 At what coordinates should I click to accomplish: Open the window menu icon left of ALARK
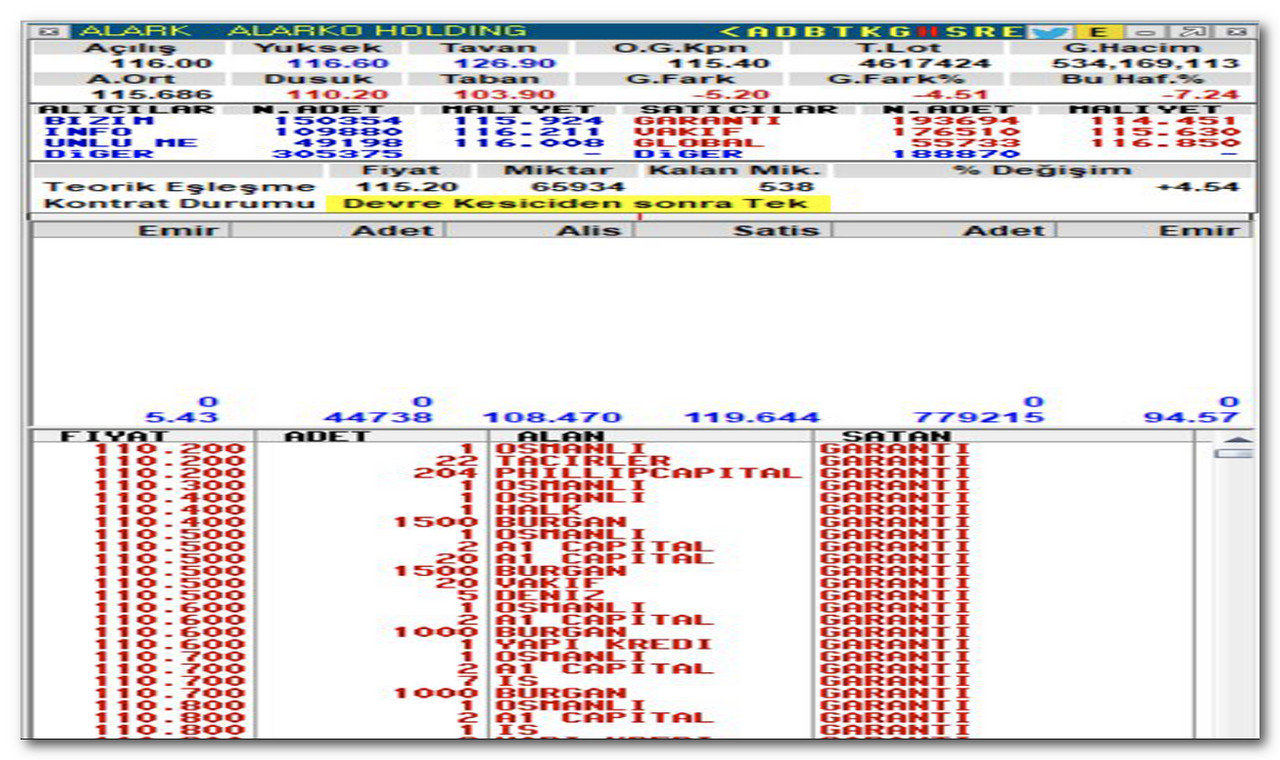[48, 31]
